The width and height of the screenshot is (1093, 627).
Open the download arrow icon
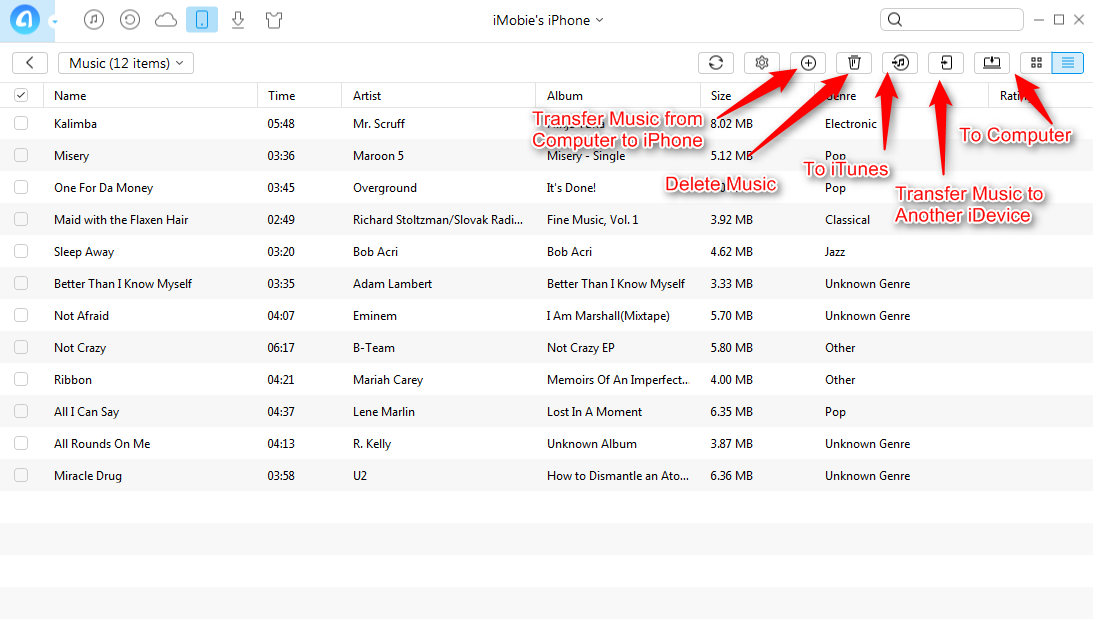238,20
